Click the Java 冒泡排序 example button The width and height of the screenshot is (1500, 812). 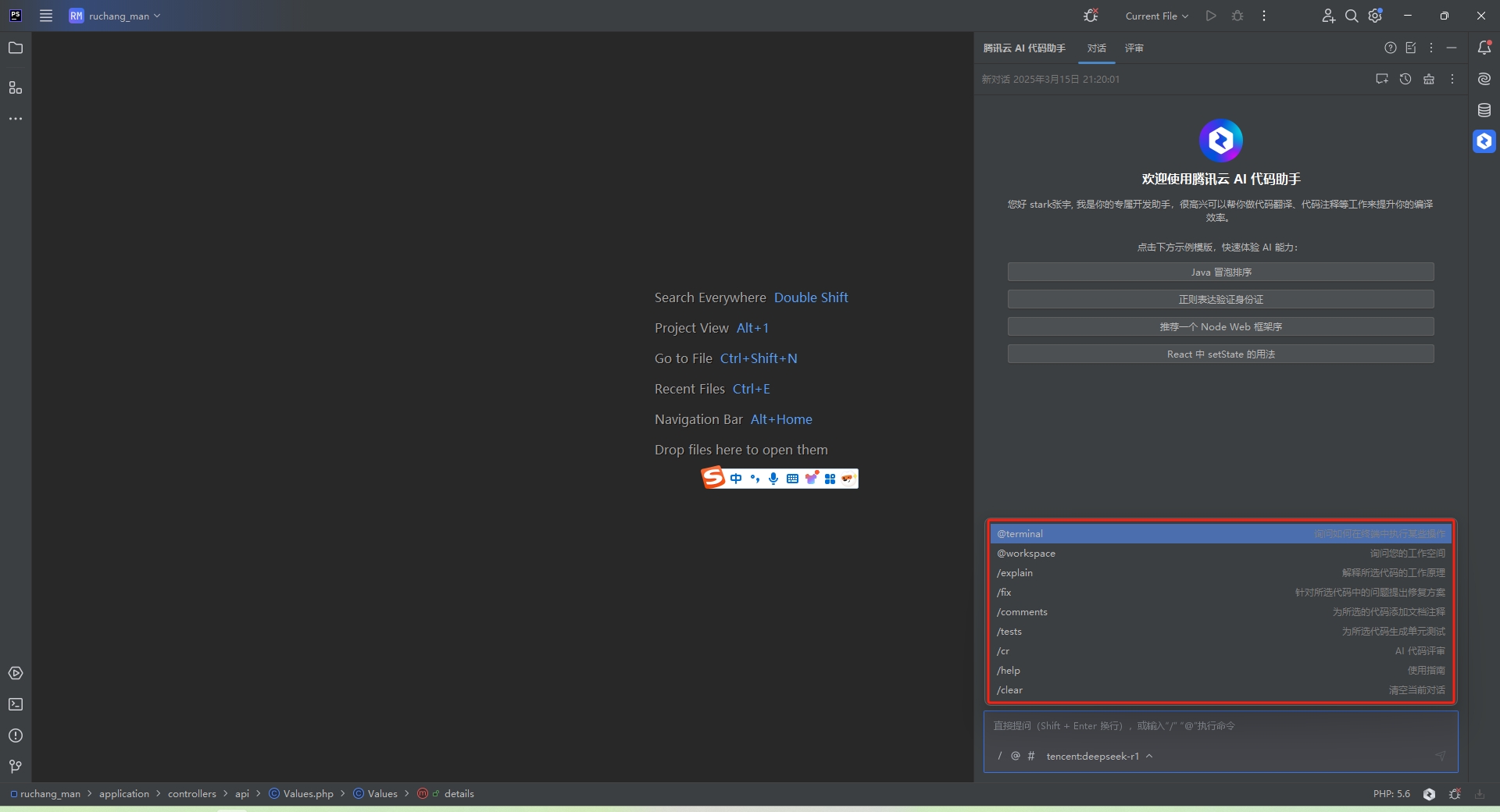coord(1220,272)
